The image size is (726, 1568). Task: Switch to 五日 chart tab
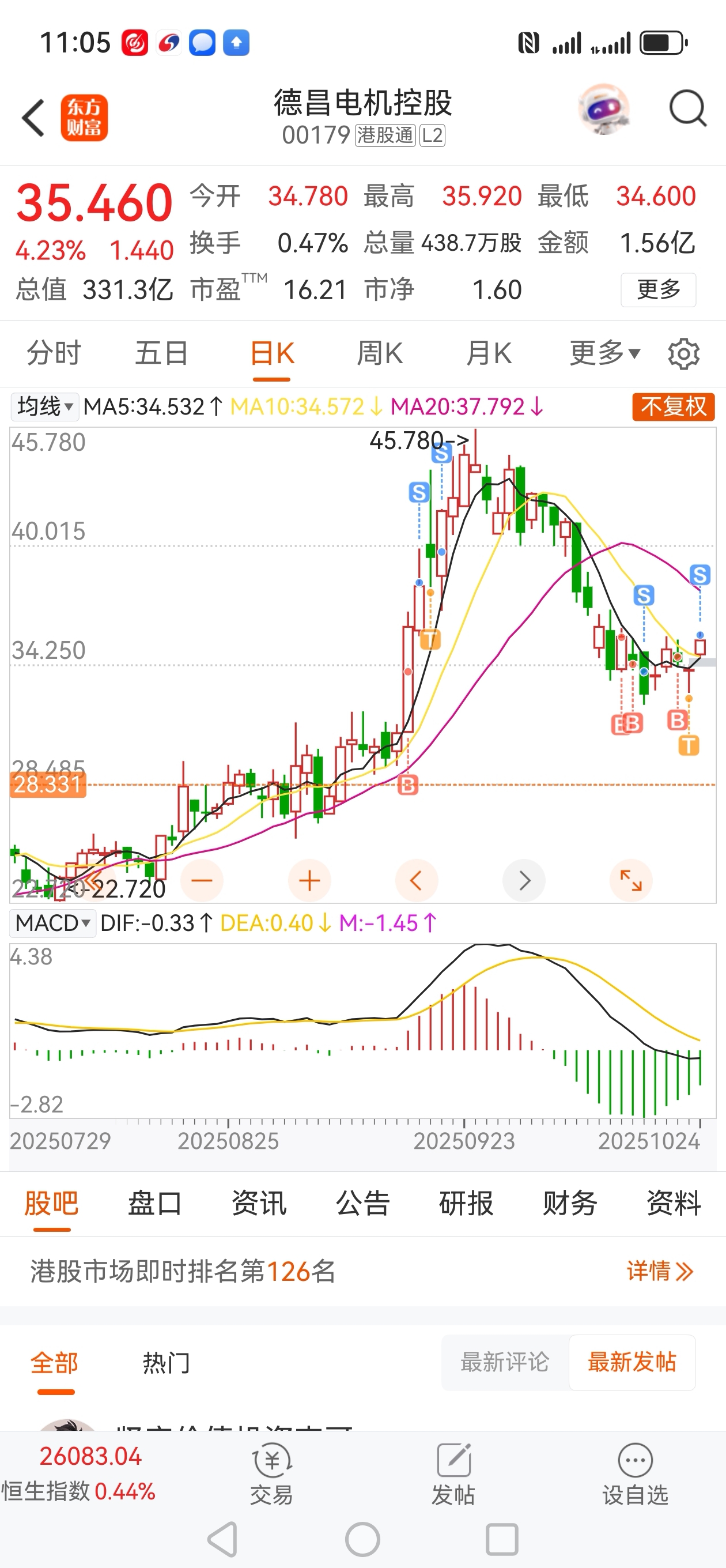coord(162,353)
